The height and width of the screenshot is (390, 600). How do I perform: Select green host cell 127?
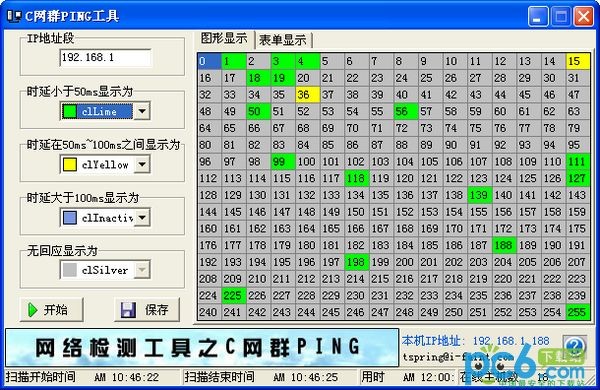click(x=578, y=178)
